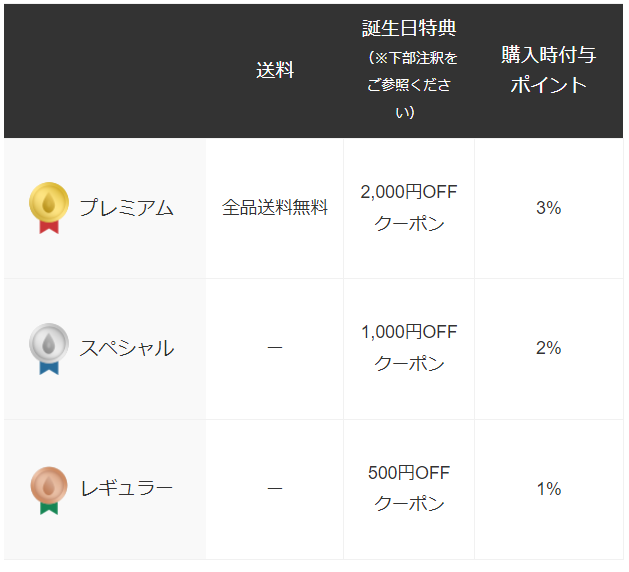Image resolution: width=629 pixels, height=572 pixels.
Task: Click the 2% points cell
Action: (x=548, y=348)
